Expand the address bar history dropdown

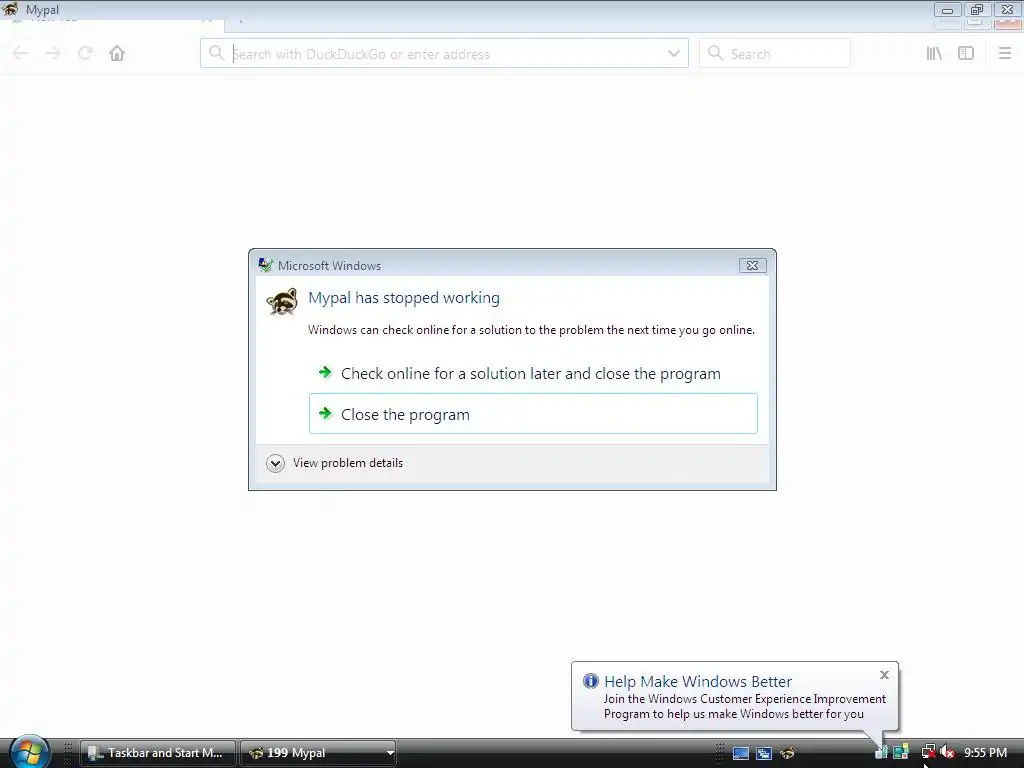(x=674, y=54)
